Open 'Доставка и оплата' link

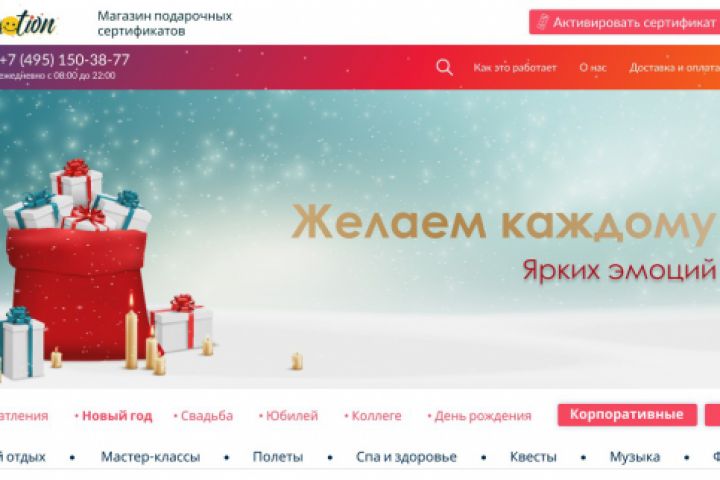pyautogui.click(x=674, y=68)
